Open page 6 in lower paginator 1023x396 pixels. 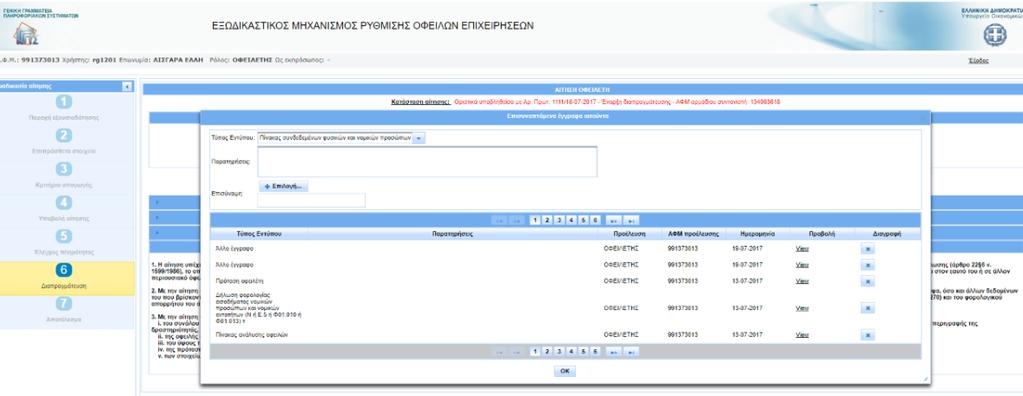coord(595,352)
